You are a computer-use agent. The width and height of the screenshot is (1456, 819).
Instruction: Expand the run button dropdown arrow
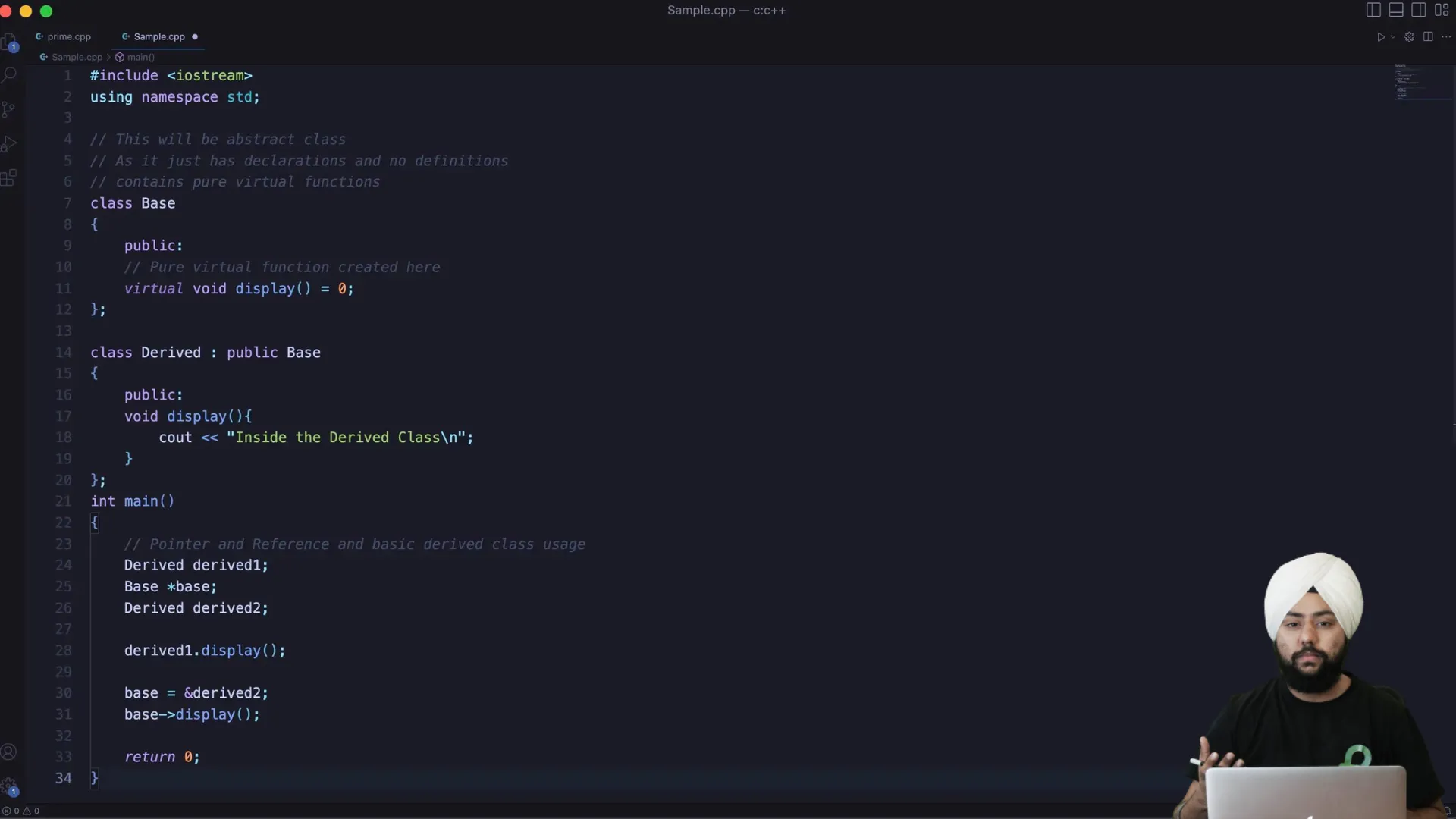[x=1393, y=36]
